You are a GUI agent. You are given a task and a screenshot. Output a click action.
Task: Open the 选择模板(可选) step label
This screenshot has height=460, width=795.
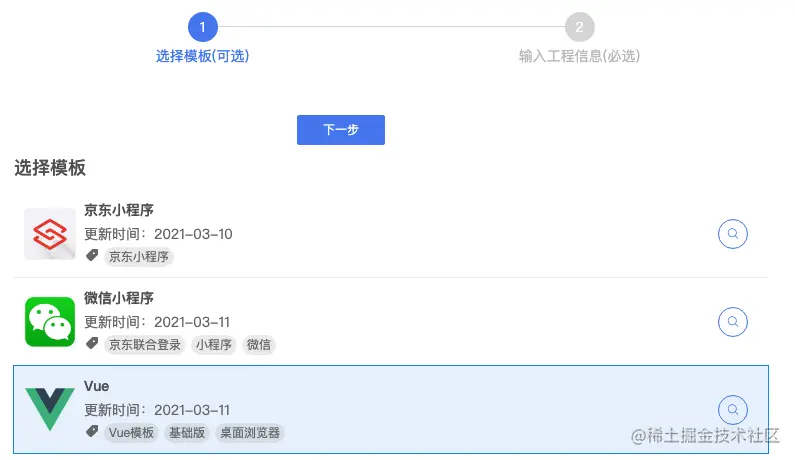tap(202, 56)
